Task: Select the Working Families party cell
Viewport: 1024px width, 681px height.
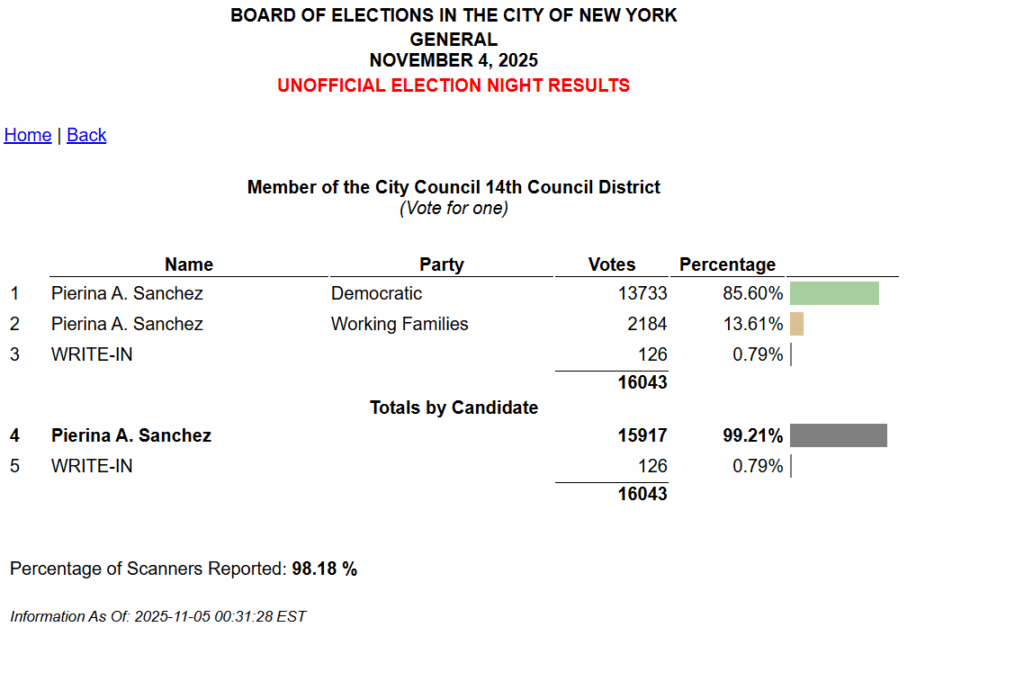Action: [399, 324]
